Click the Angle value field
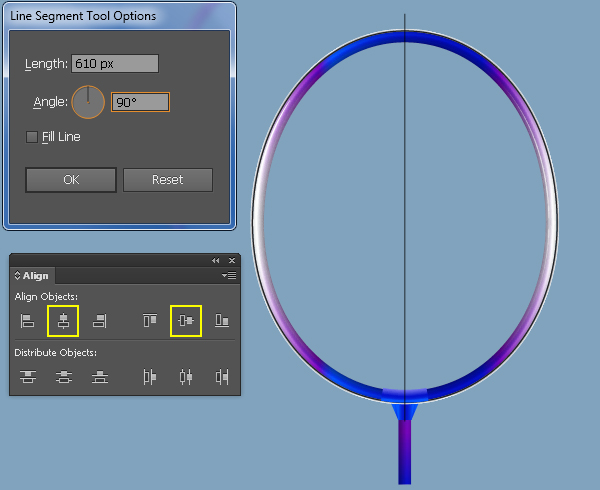This screenshot has height=490, width=600. click(x=140, y=102)
